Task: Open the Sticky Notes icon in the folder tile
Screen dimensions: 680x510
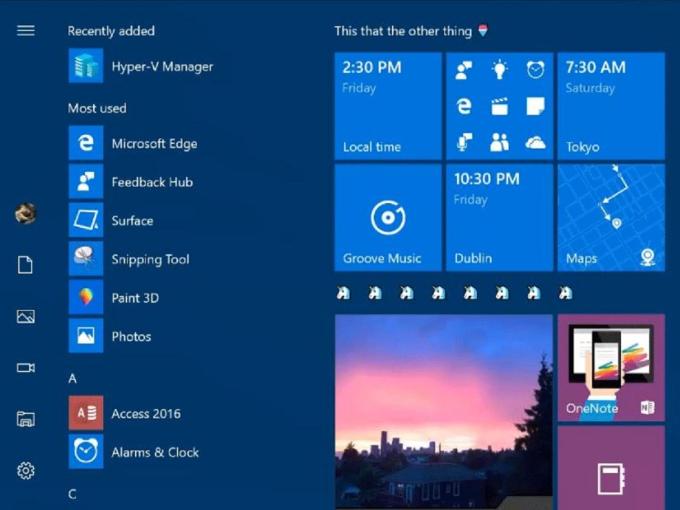Action: coord(536,106)
